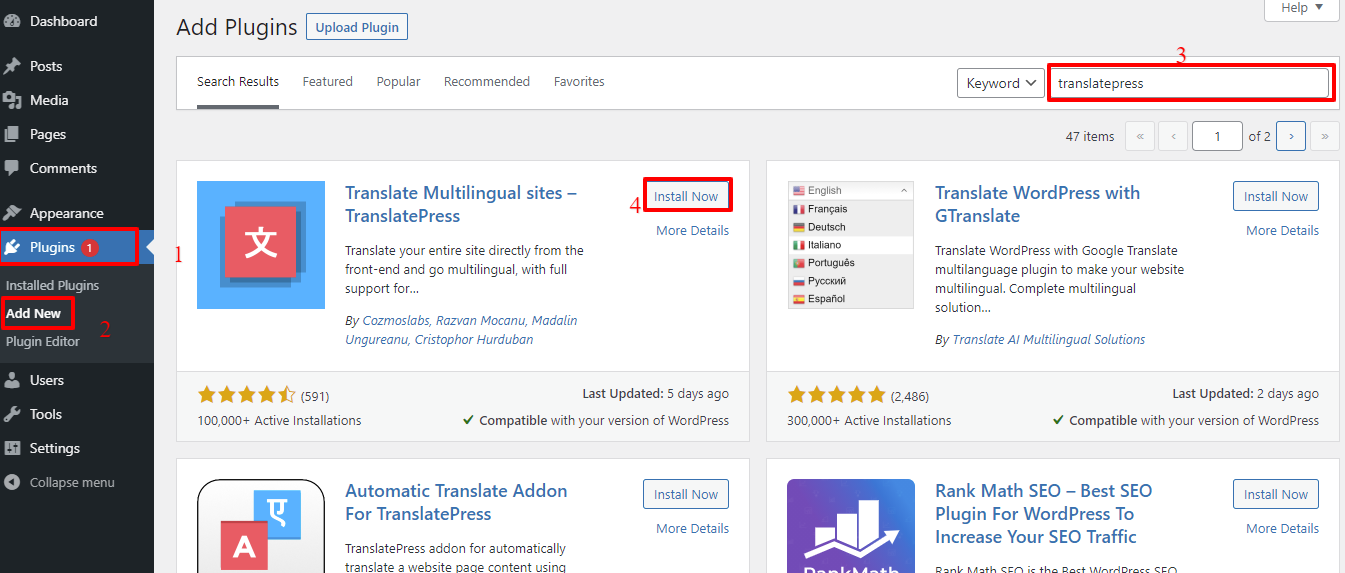The height and width of the screenshot is (573, 1345).
Task: Click the GTranslate five-star rating
Action: pyautogui.click(x=837, y=394)
